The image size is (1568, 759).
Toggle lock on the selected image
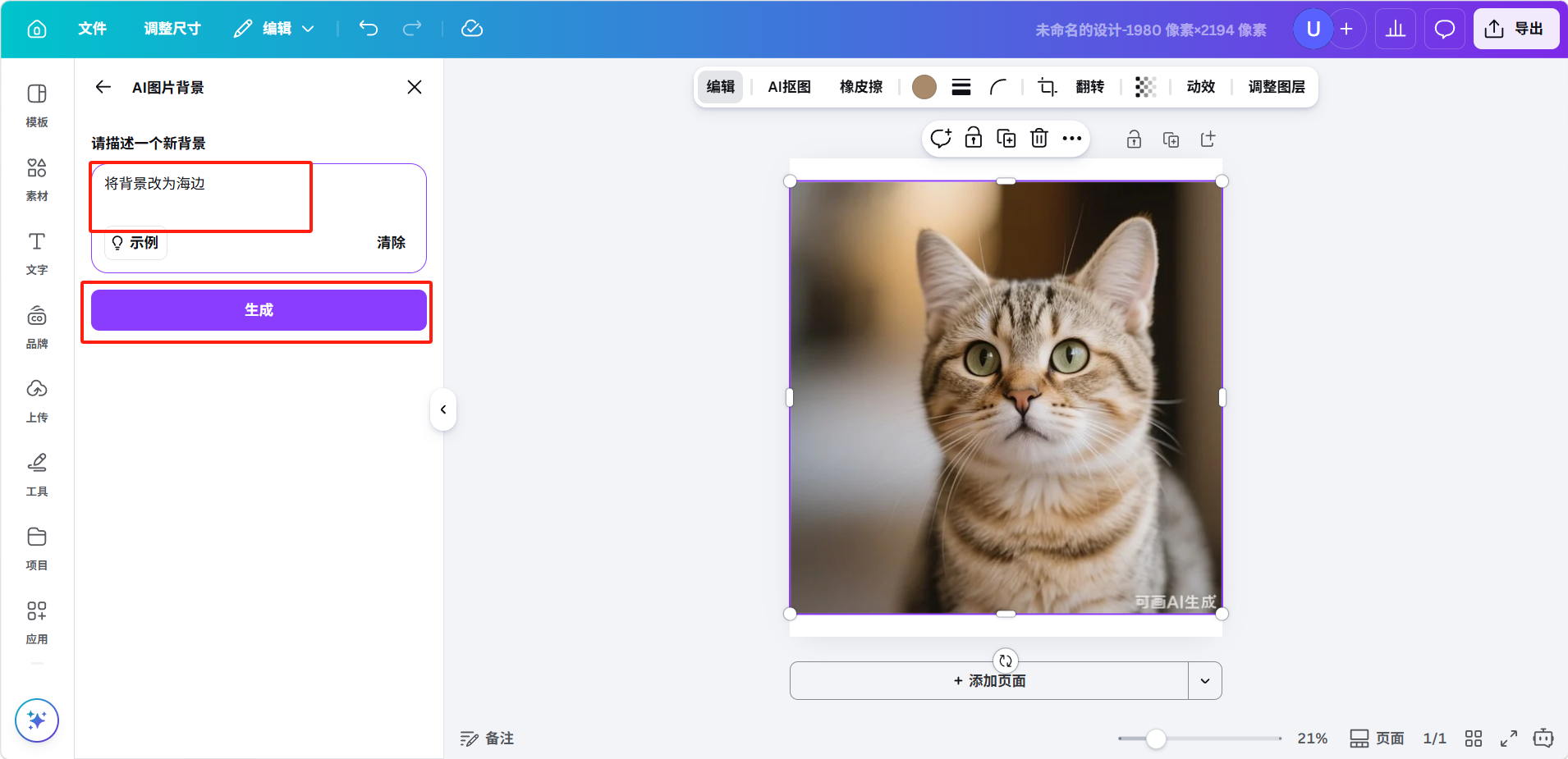[974, 138]
